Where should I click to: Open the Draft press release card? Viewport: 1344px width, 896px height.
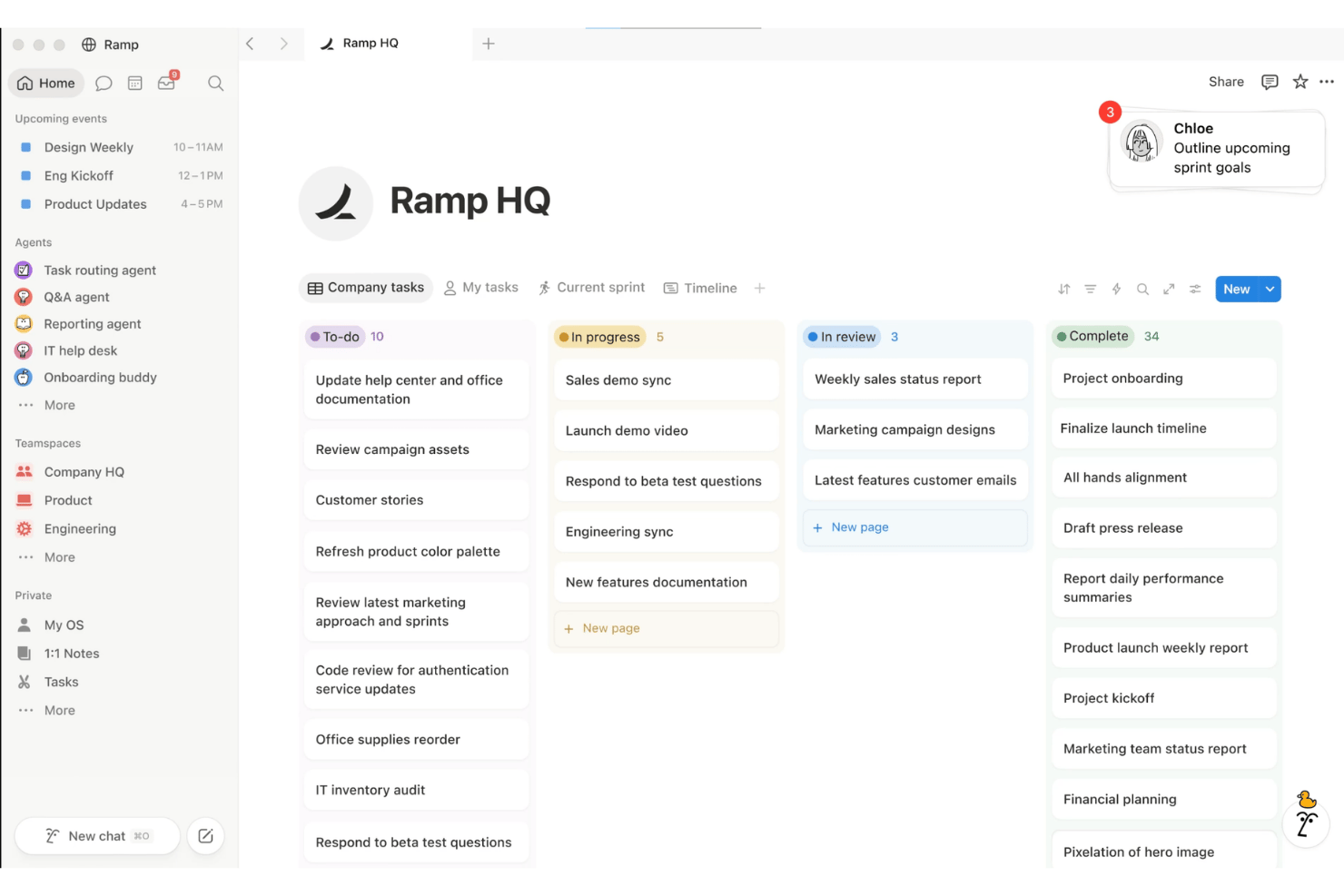coord(1164,528)
